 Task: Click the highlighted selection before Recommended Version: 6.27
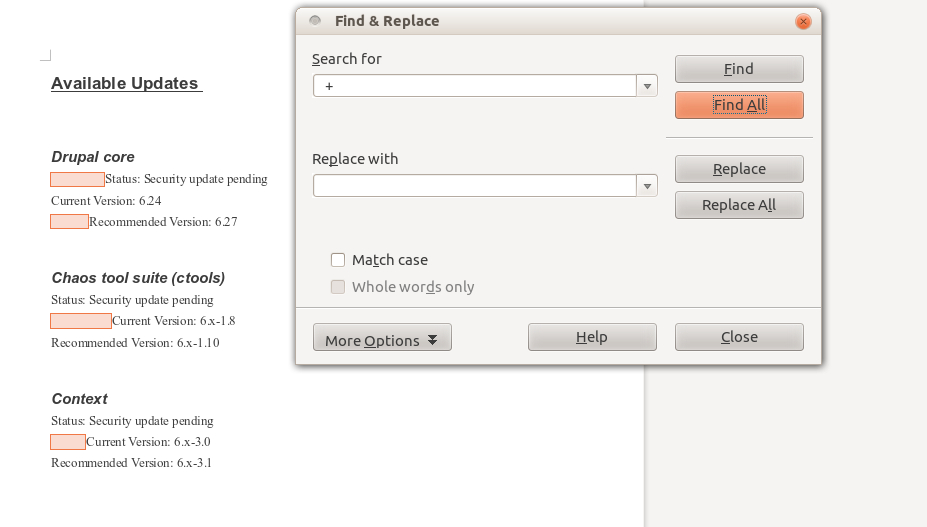[x=70, y=222]
